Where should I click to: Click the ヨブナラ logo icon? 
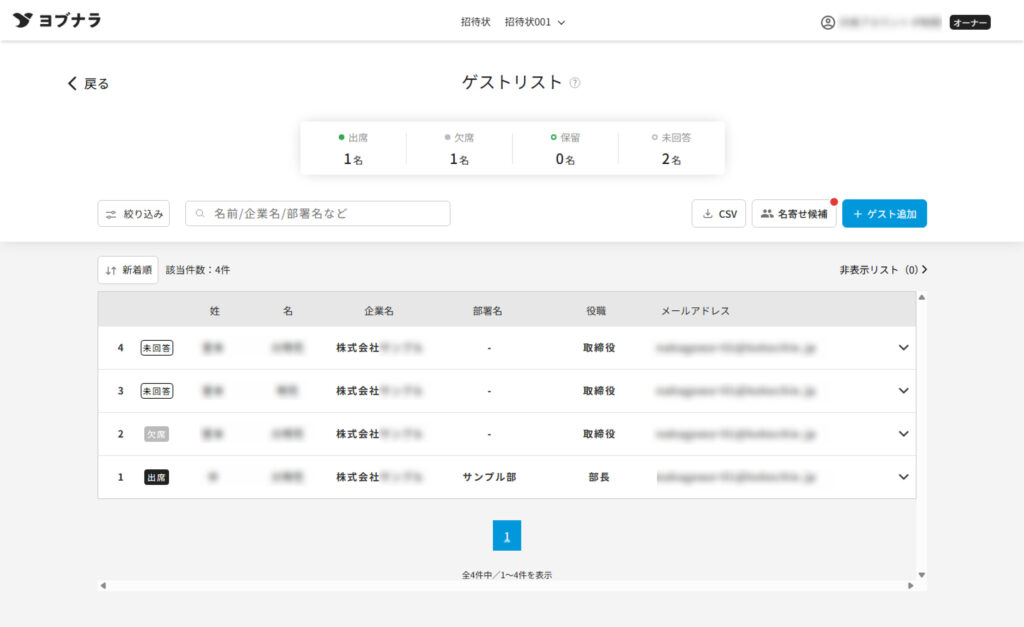23,20
